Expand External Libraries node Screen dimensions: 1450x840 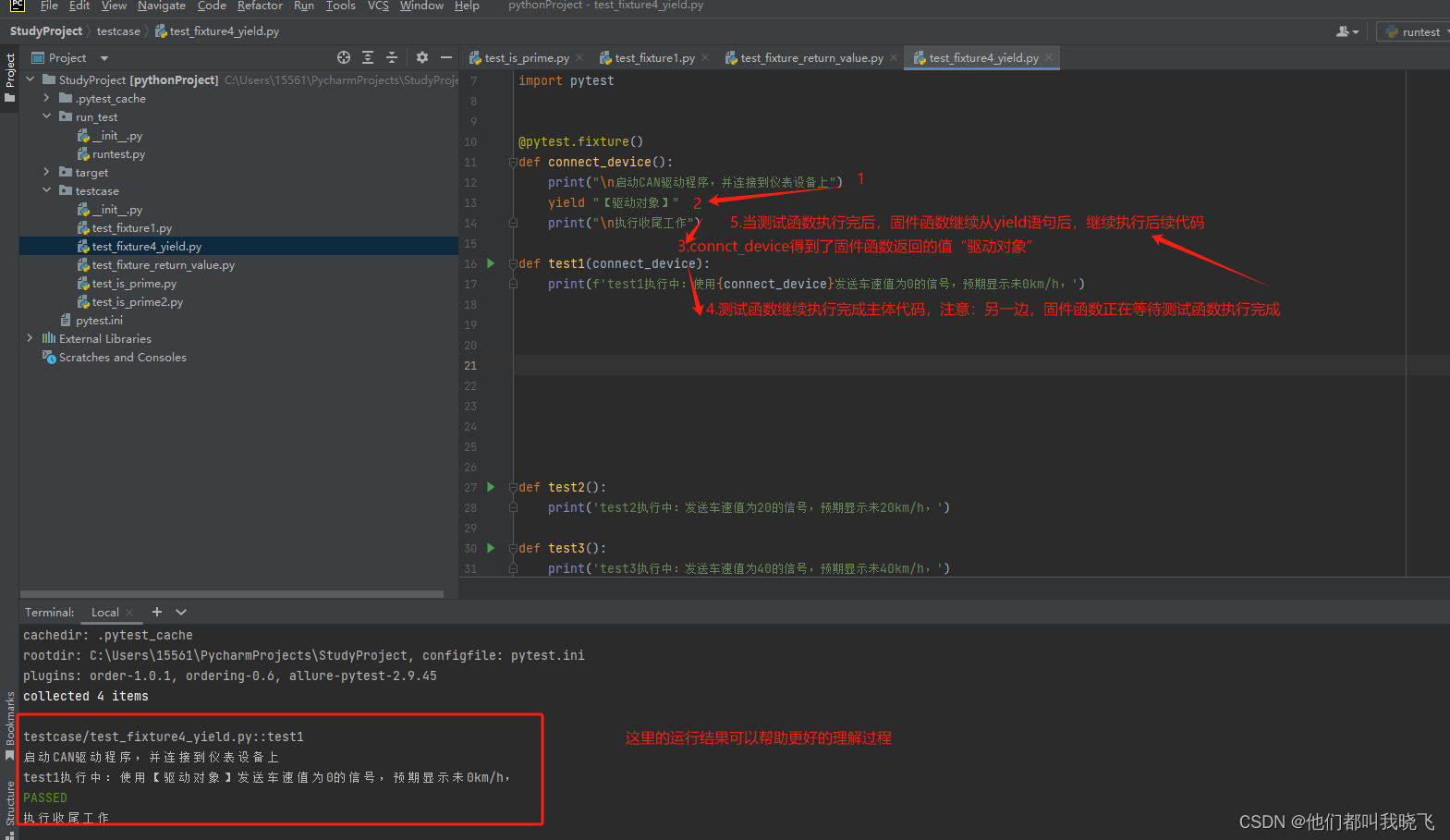(30, 338)
